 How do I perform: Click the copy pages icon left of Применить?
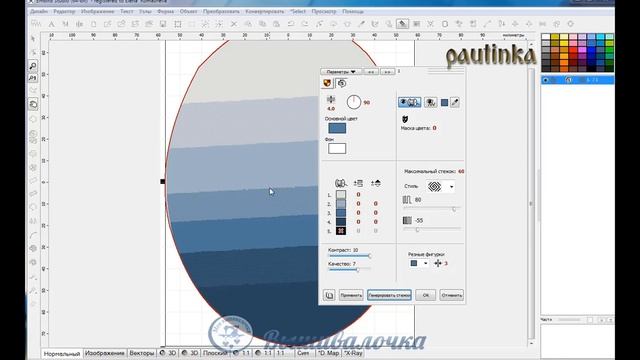(x=329, y=295)
